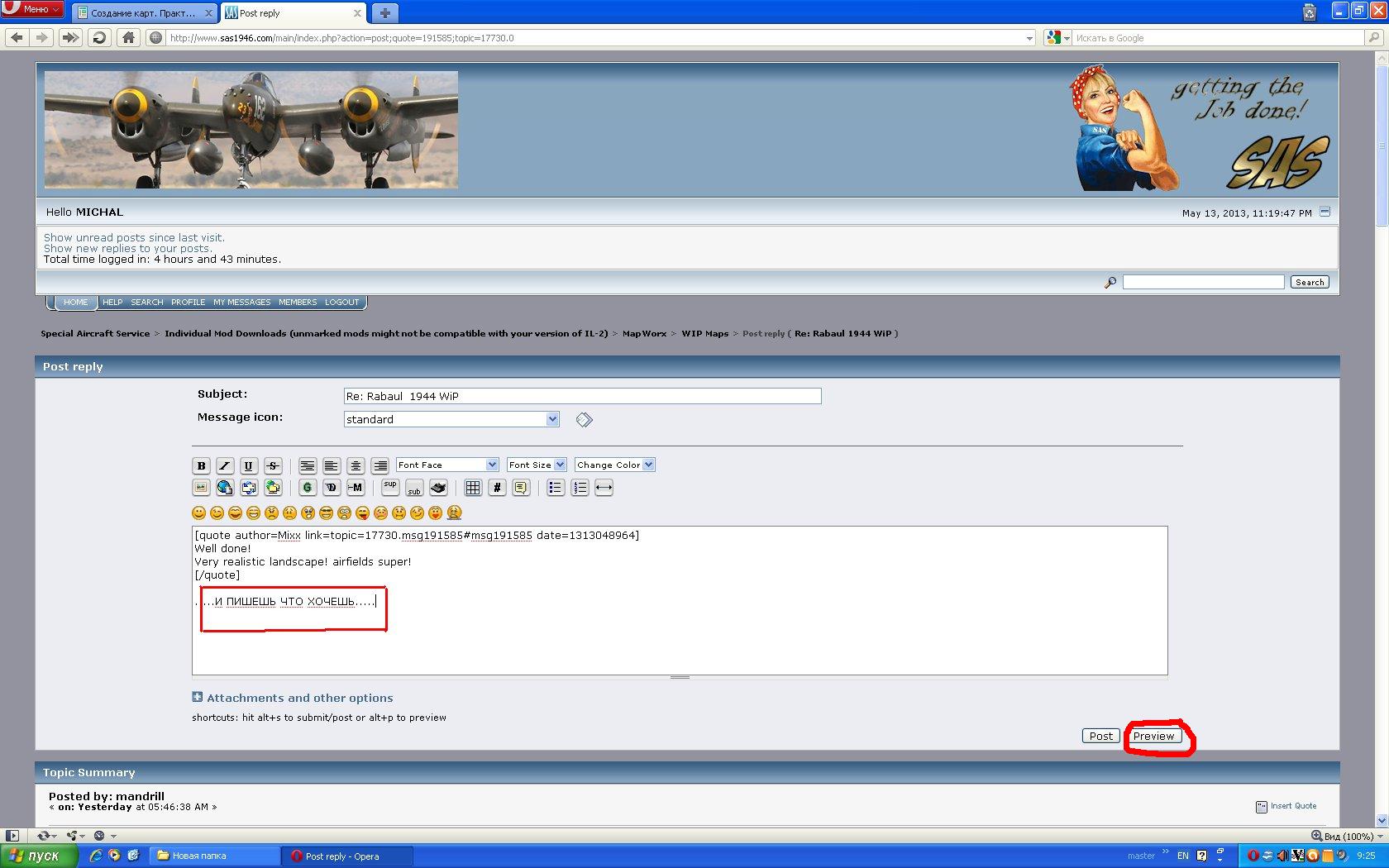The height and width of the screenshot is (868, 1389).
Task: Center the message text
Action: click(x=356, y=465)
